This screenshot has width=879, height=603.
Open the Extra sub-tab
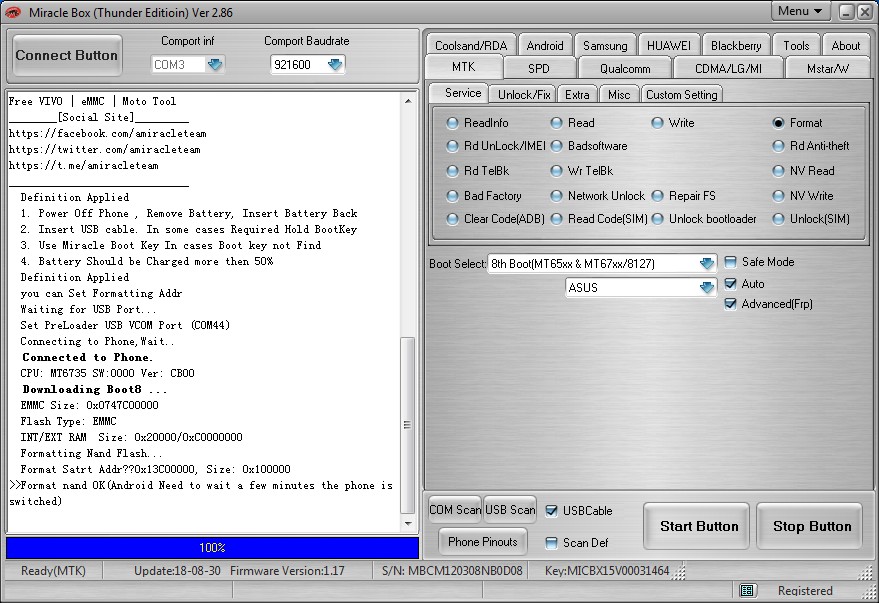click(x=577, y=95)
